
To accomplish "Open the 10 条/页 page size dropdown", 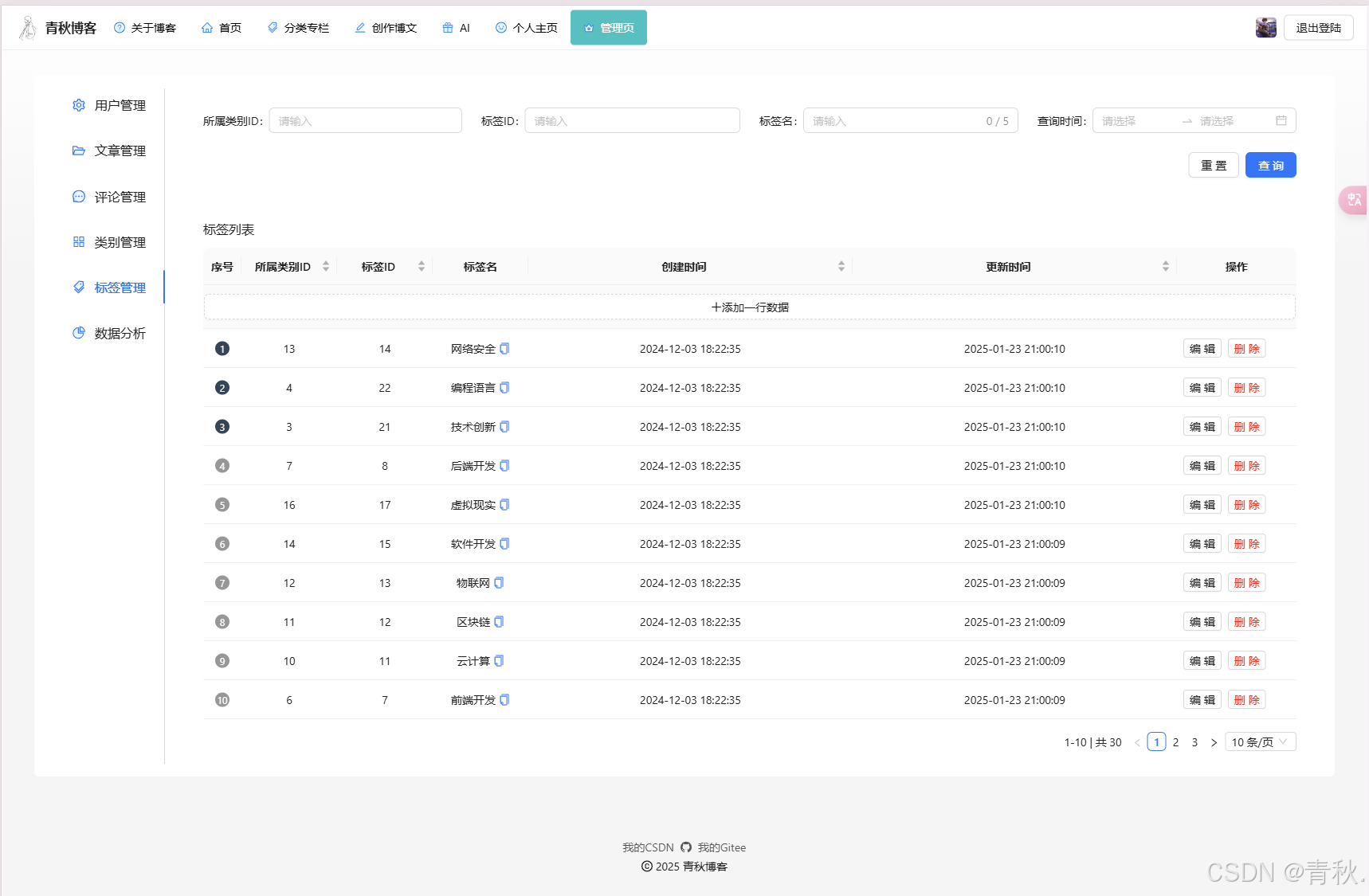I will (1260, 742).
